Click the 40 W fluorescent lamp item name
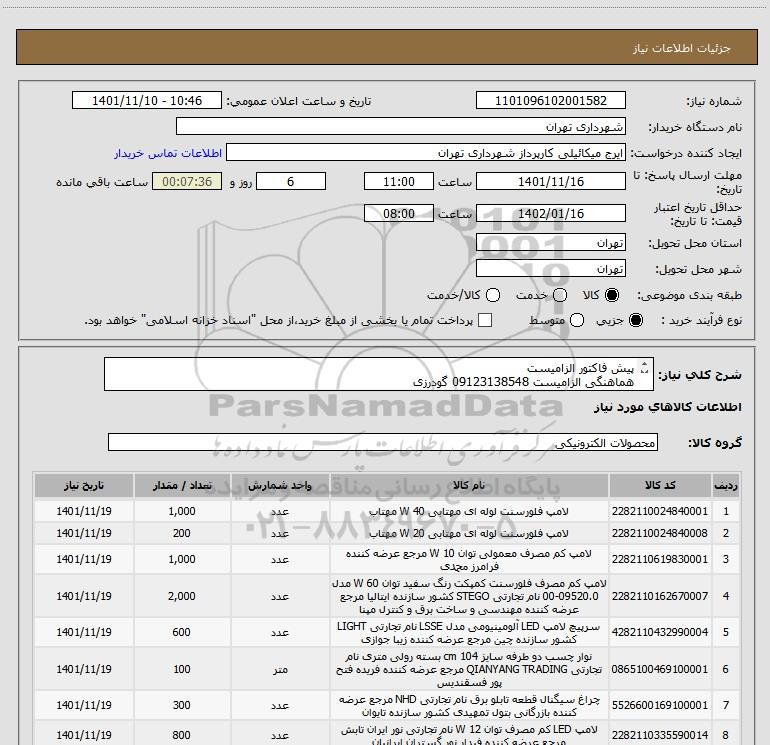Viewport: 770px width, 745px height. [x=469, y=511]
